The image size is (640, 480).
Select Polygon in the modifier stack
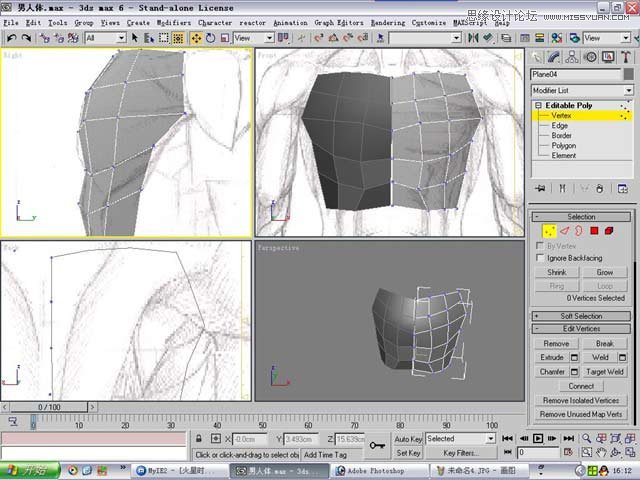565,145
